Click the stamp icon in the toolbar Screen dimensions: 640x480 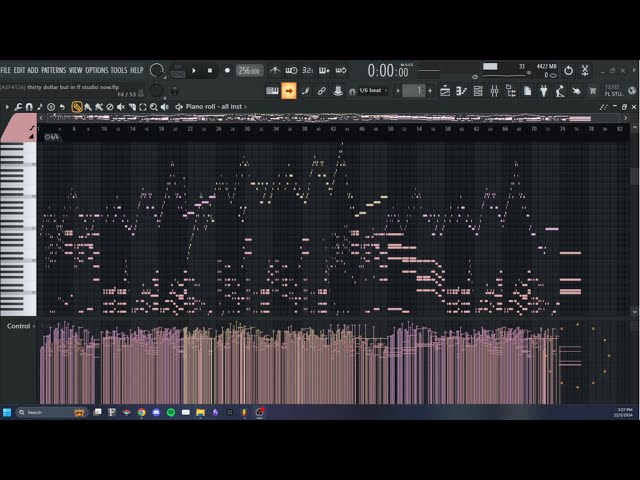(x=338, y=91)
